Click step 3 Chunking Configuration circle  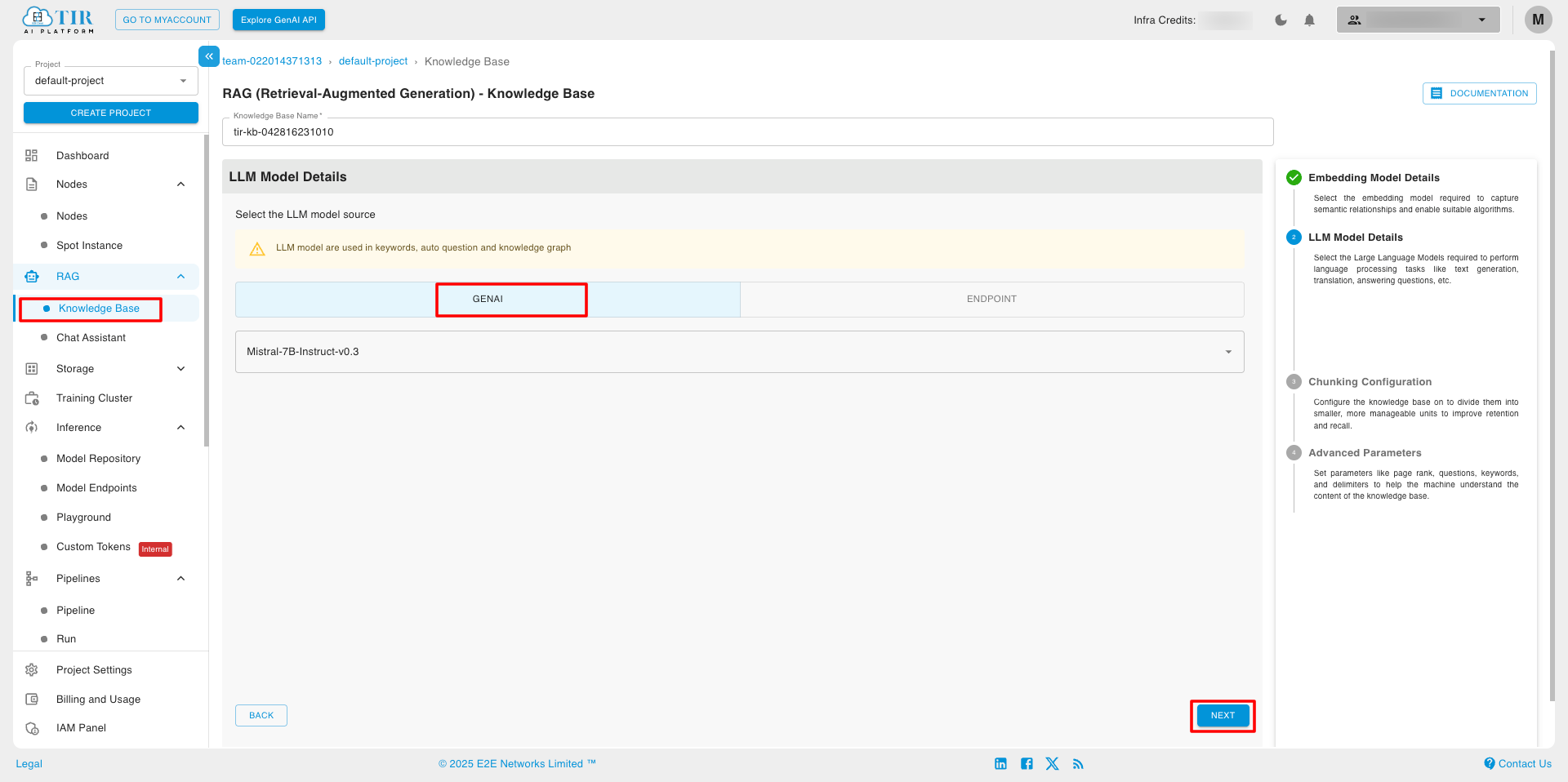coord(1294,381)
